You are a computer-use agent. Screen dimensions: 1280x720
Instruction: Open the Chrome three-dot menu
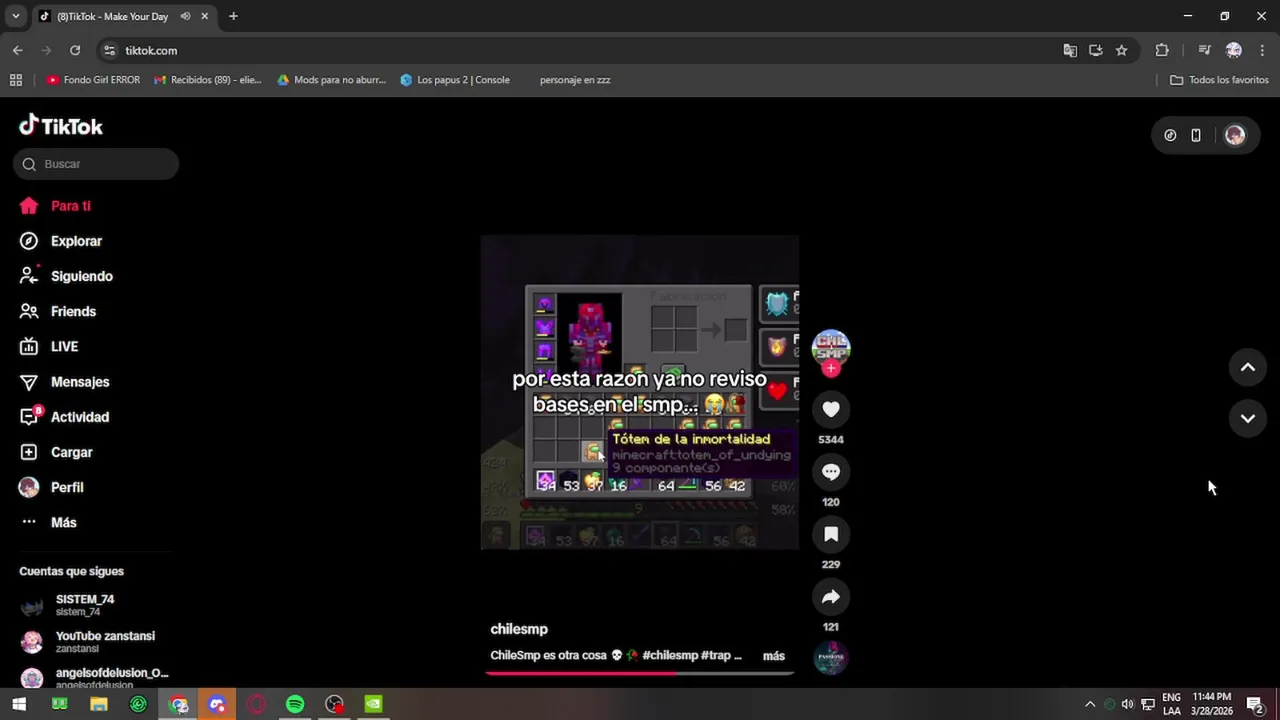[1263, 50]
